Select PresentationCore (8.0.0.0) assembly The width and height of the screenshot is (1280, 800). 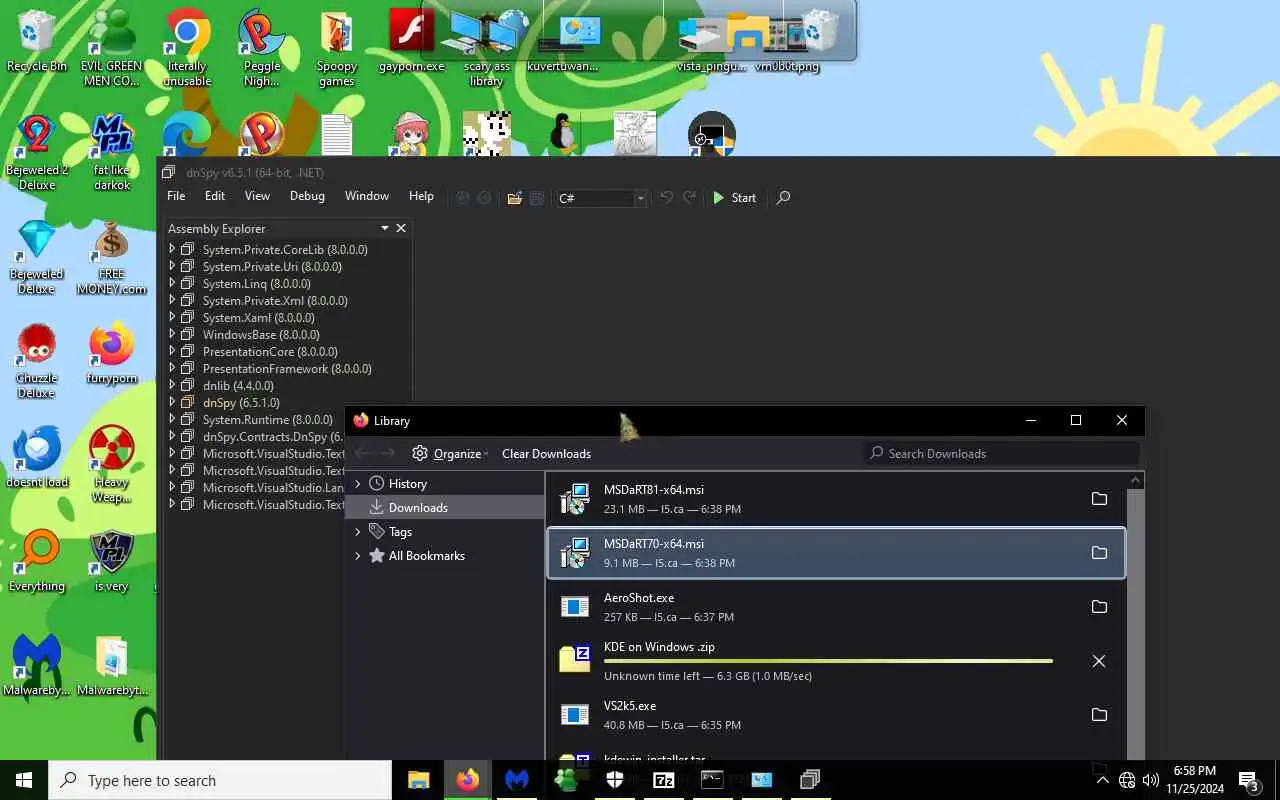pyautogui.click(x=270, y=352)
